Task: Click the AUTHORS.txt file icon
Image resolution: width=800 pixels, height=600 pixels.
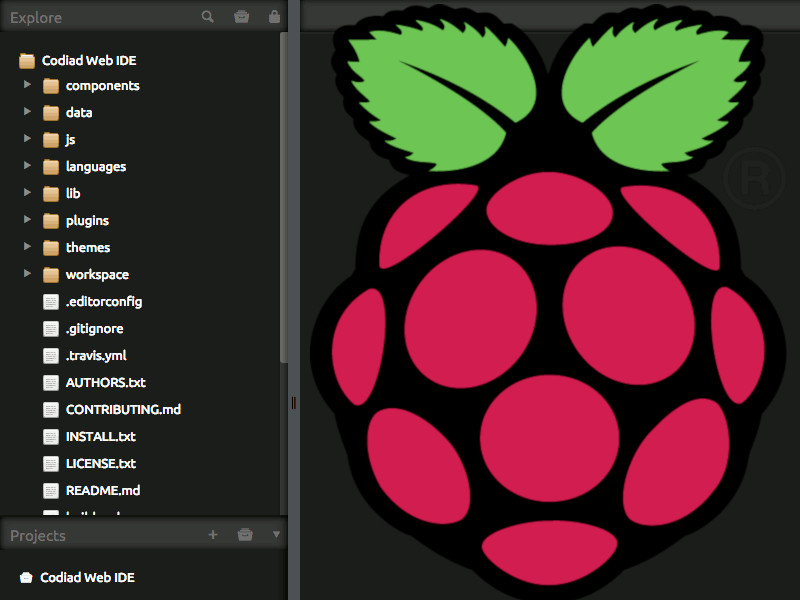Action: 51,383
